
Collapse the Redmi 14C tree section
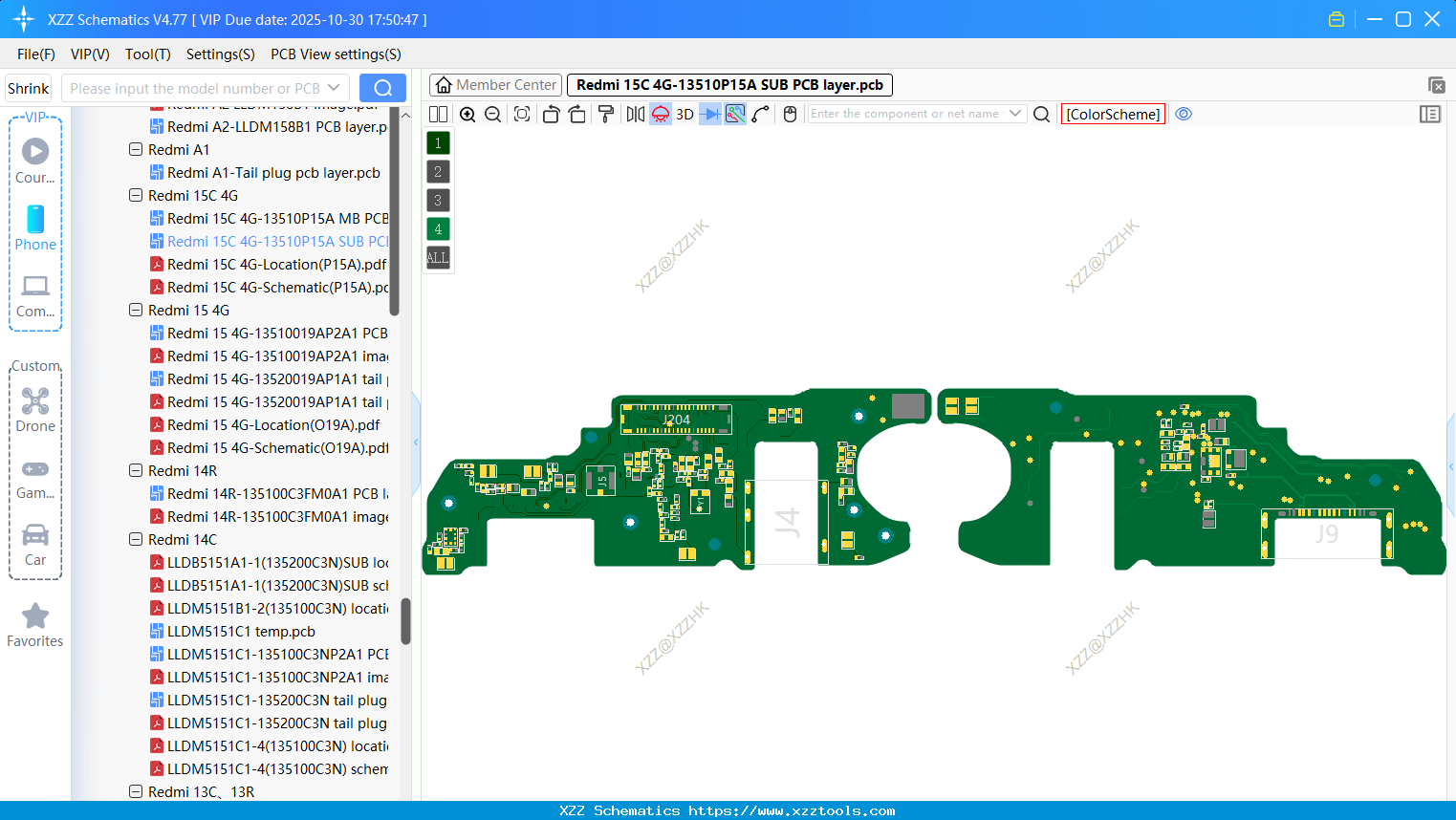pos(135,539)
